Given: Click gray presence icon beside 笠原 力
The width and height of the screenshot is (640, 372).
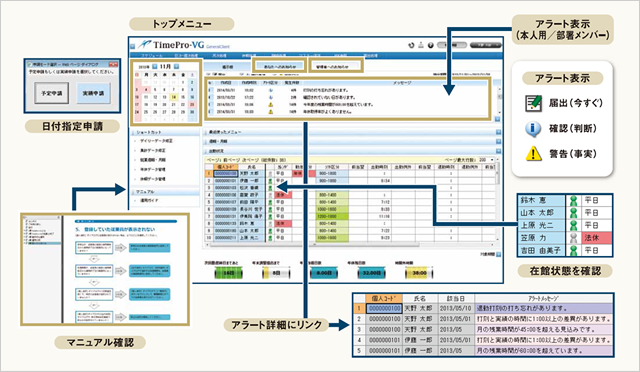Looking at the screenshot, I should point(573,238).
